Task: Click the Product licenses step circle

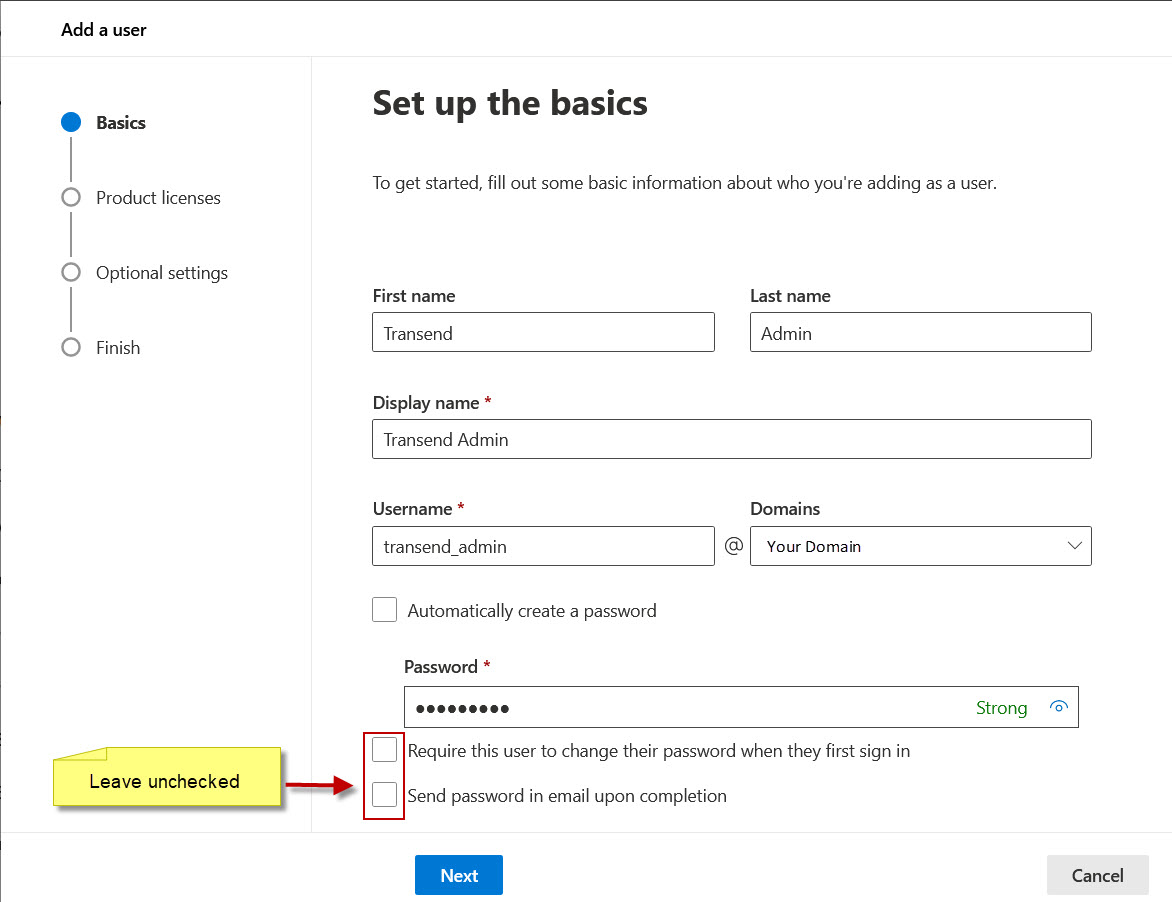Action: [70, 197]
